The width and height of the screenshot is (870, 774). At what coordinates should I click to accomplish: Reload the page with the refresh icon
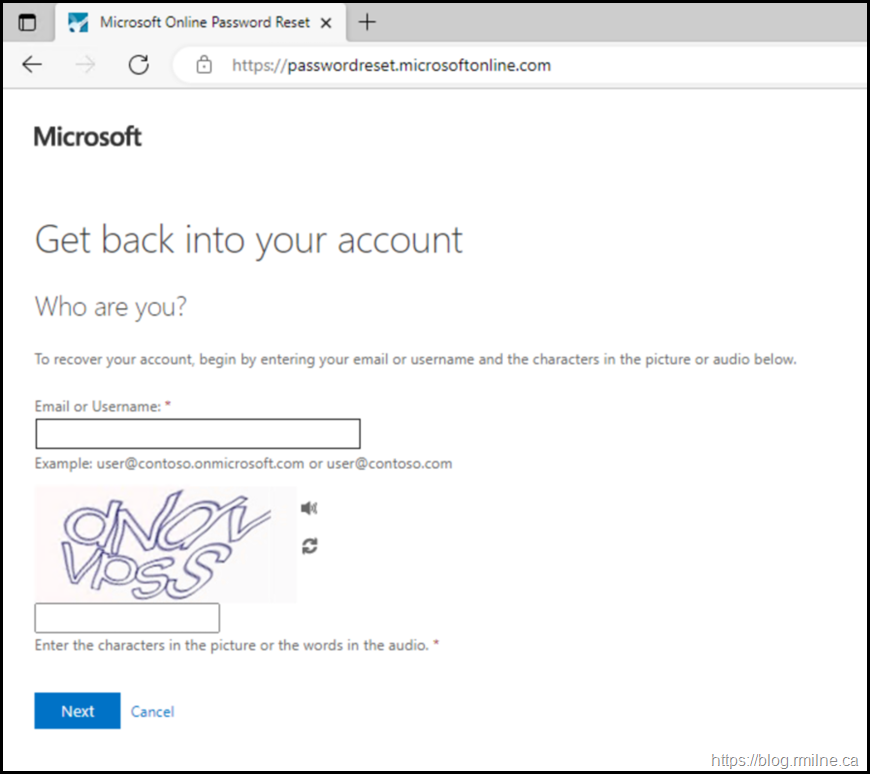(139, 65)
